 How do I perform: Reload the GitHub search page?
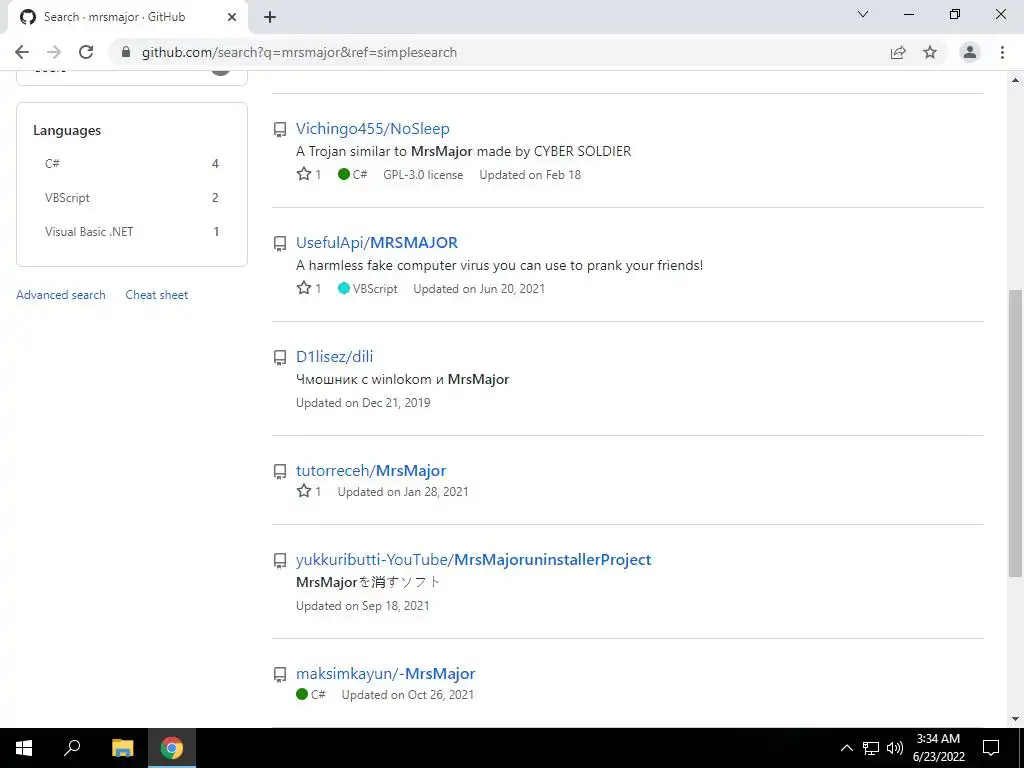coord(86,52)
